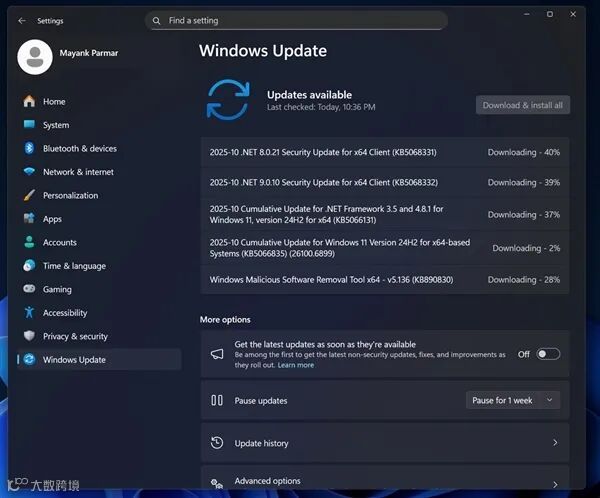This screenshot has width=600, height=498.
Task: Click the Downloading - 28% status
Action: [x=524, y=280]
